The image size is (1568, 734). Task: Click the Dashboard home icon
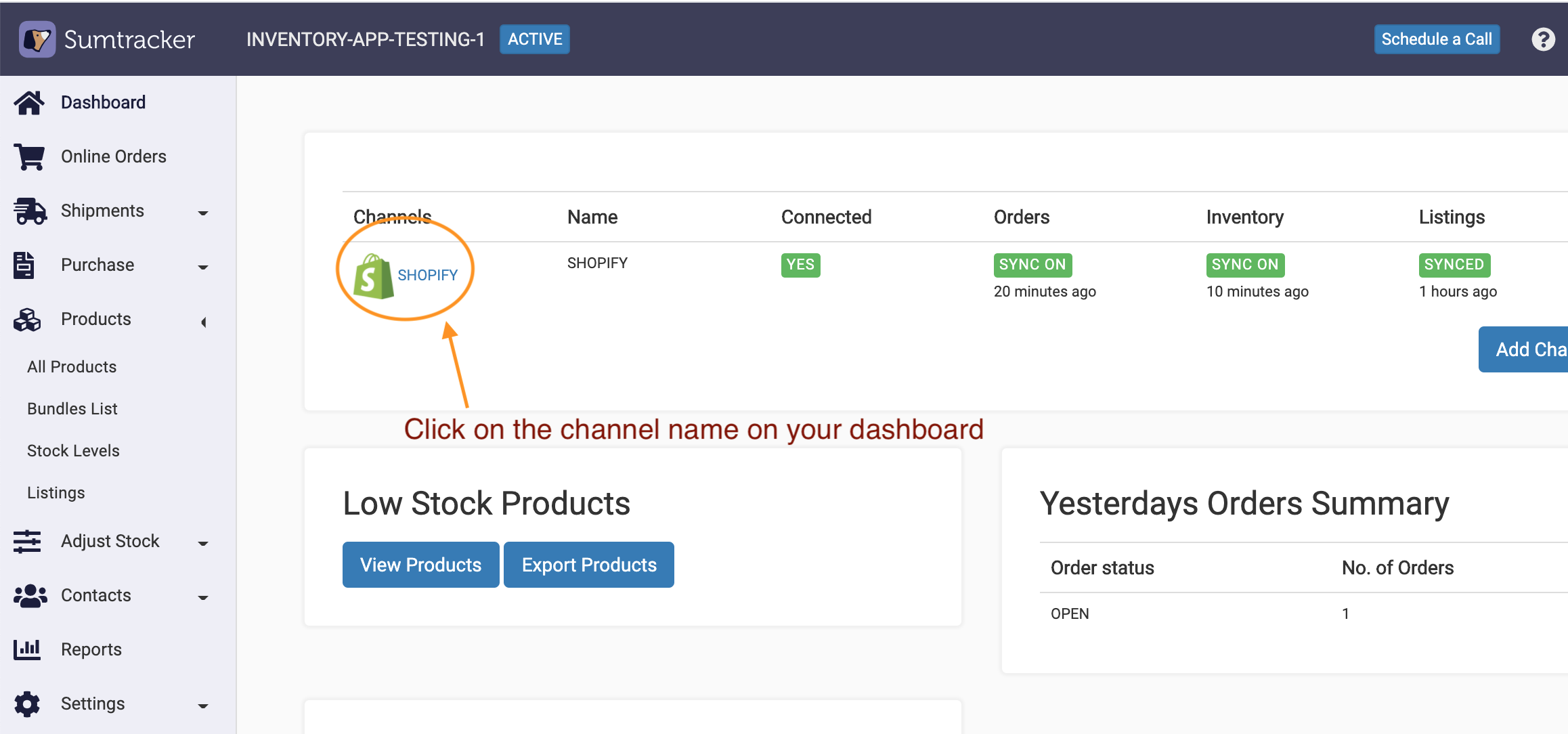[28, 103]
